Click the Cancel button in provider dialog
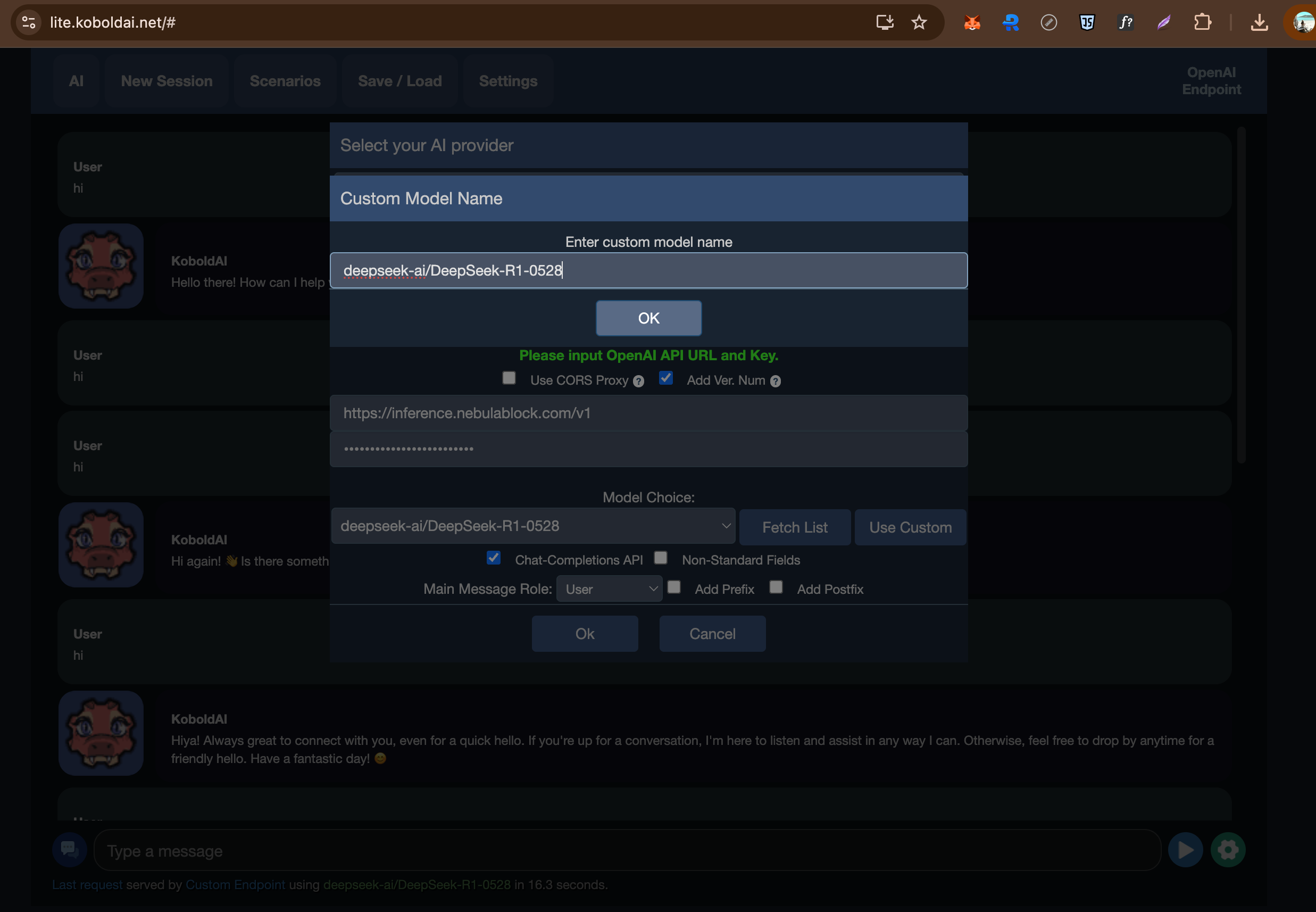1316x912 pixels. (712, 634)
